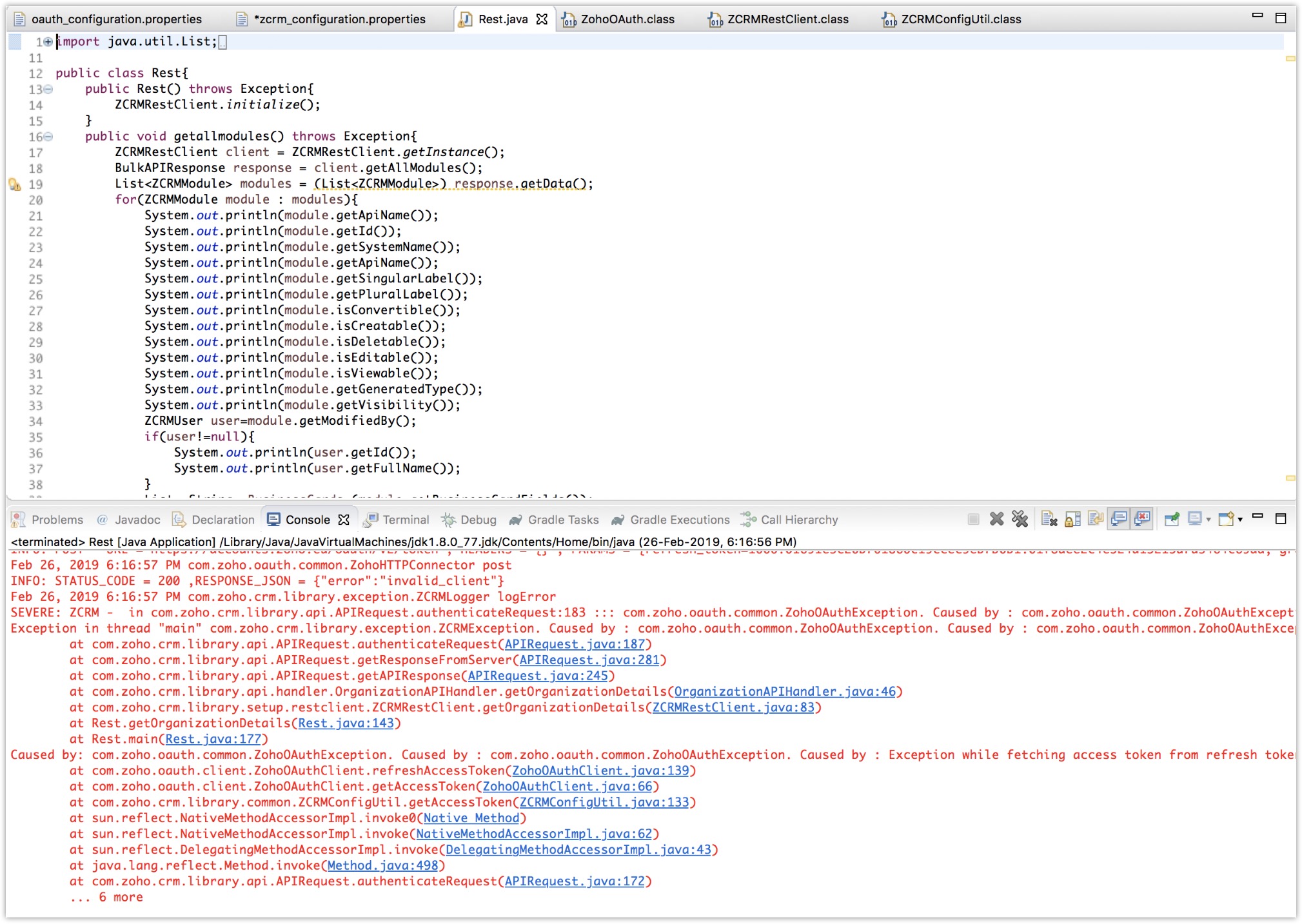Switch to the Declaration view

[213, 520]
